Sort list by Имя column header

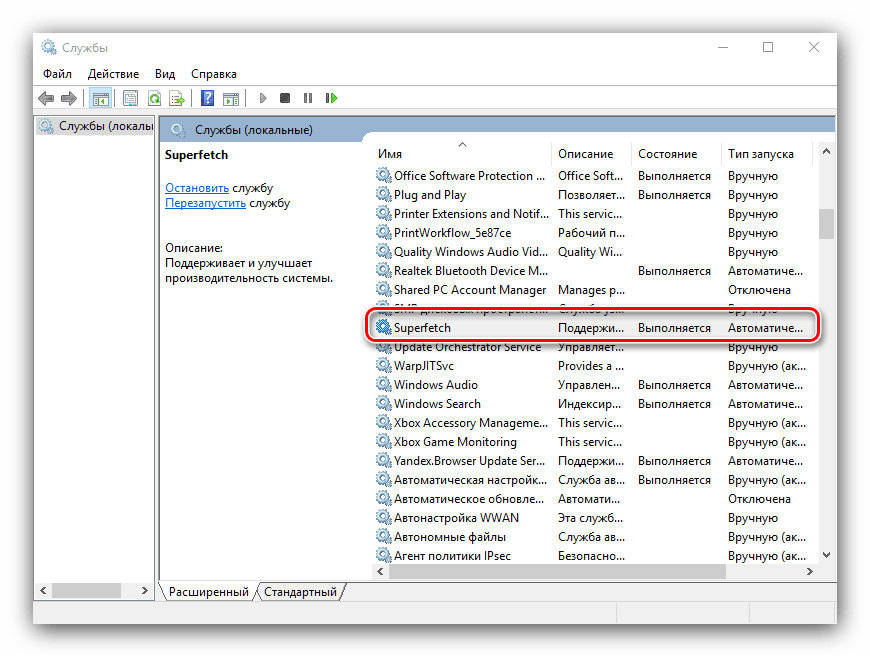click(x=390, y=154)
